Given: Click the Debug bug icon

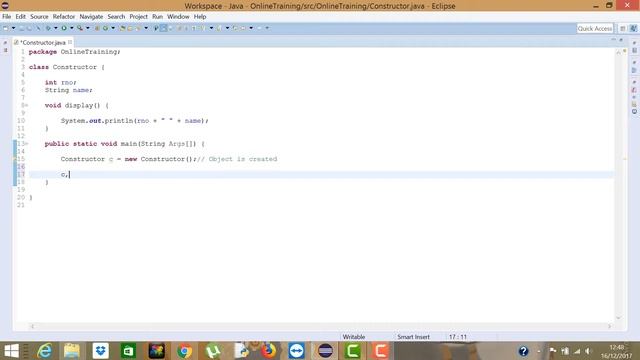Looking at the screenshot, I should 48,28.
